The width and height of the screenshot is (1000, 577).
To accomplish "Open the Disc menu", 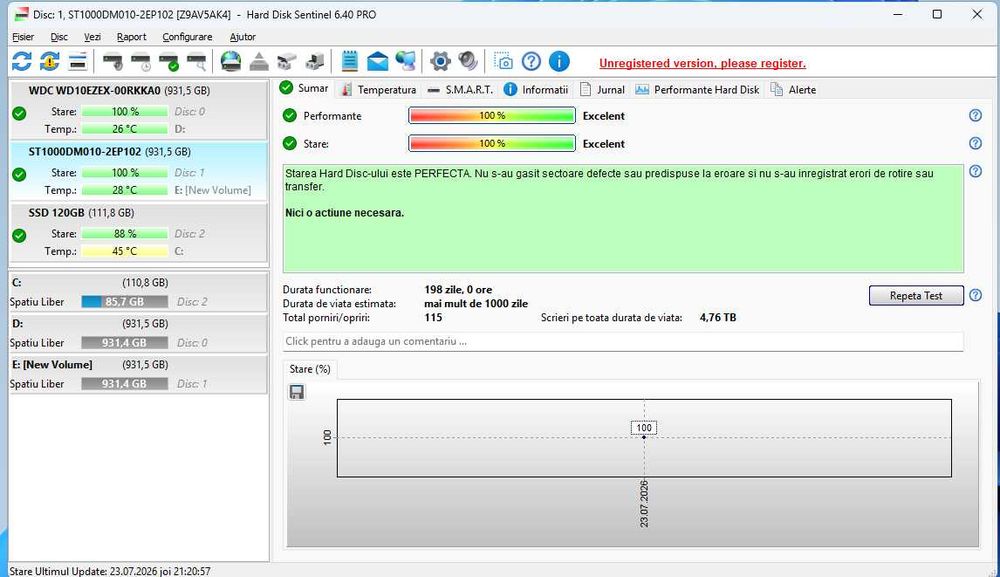I will point(59,37).
